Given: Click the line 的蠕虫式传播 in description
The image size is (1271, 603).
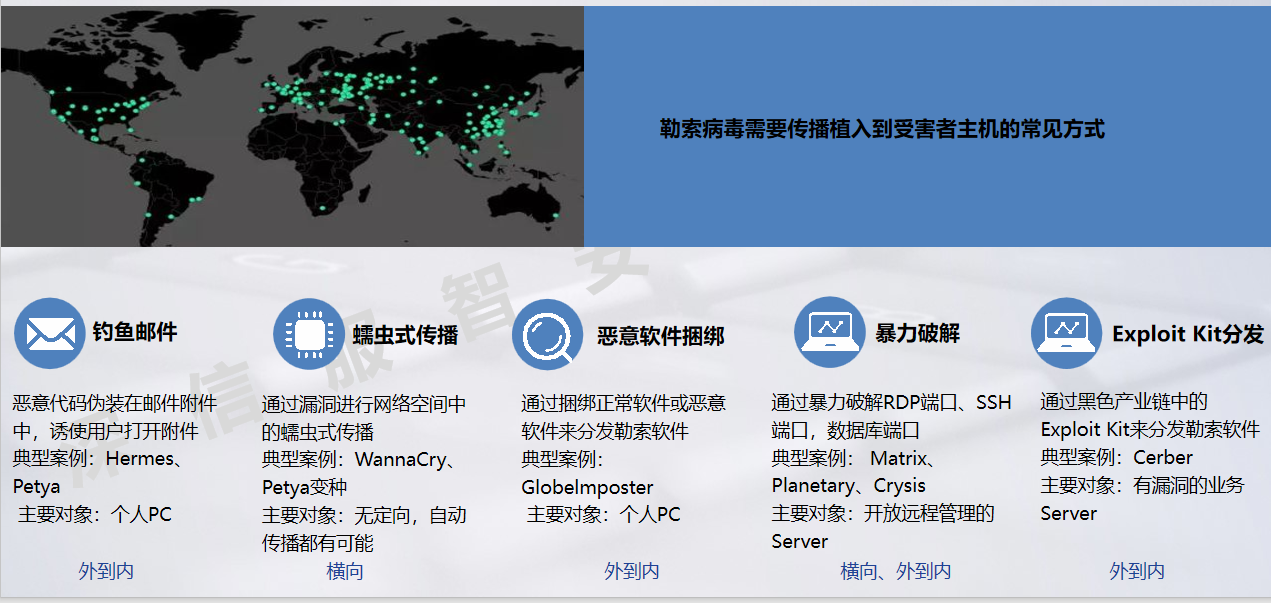Looking at the screenshot, I should [318, 433].
